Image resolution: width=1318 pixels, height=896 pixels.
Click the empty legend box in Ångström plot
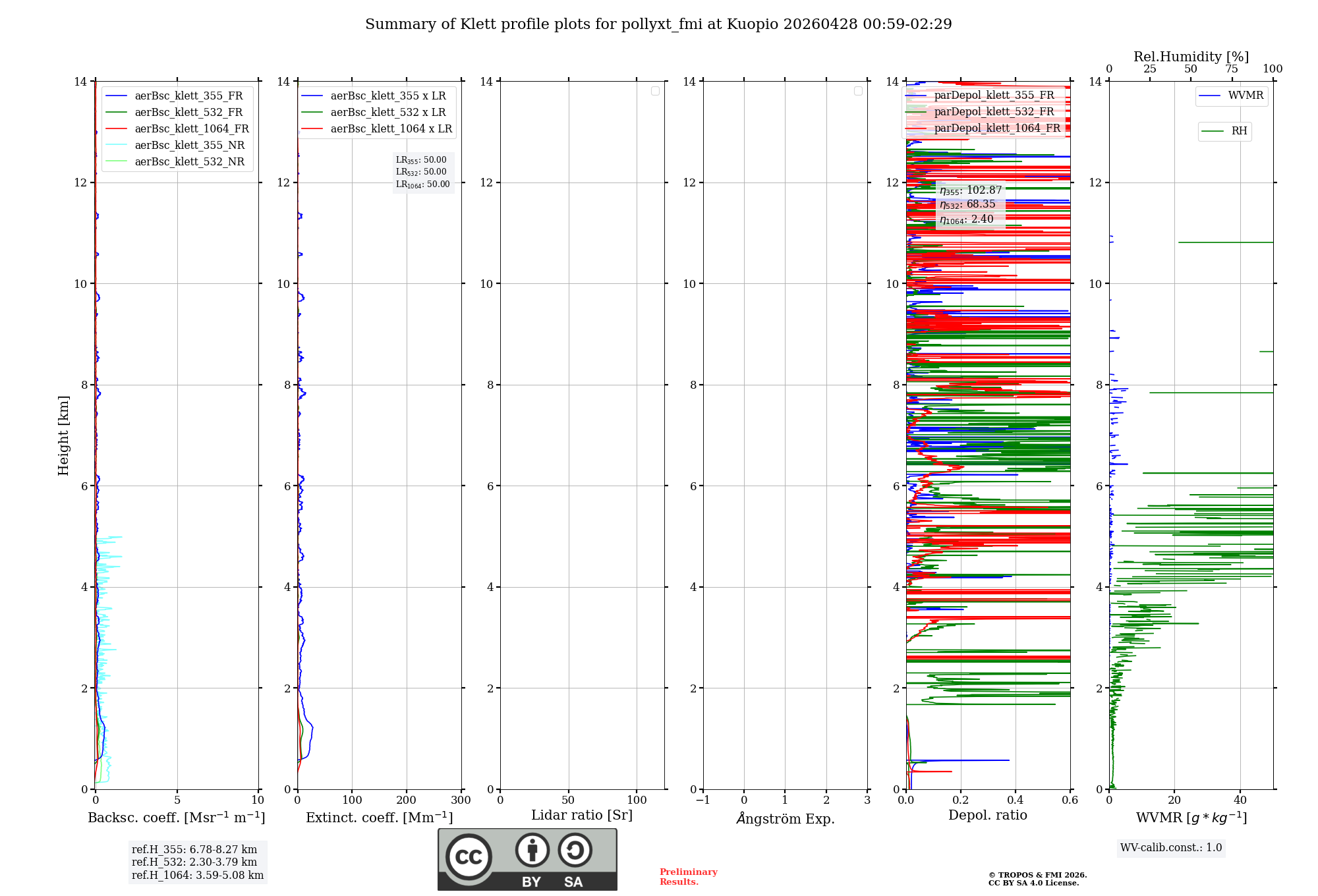[x=858, y=91]
